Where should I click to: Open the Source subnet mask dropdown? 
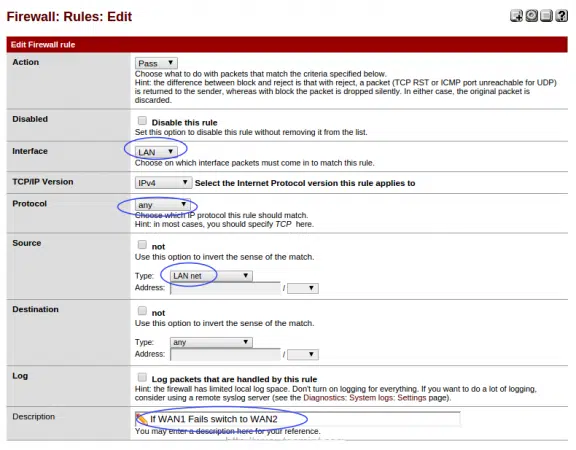point(303,288)
